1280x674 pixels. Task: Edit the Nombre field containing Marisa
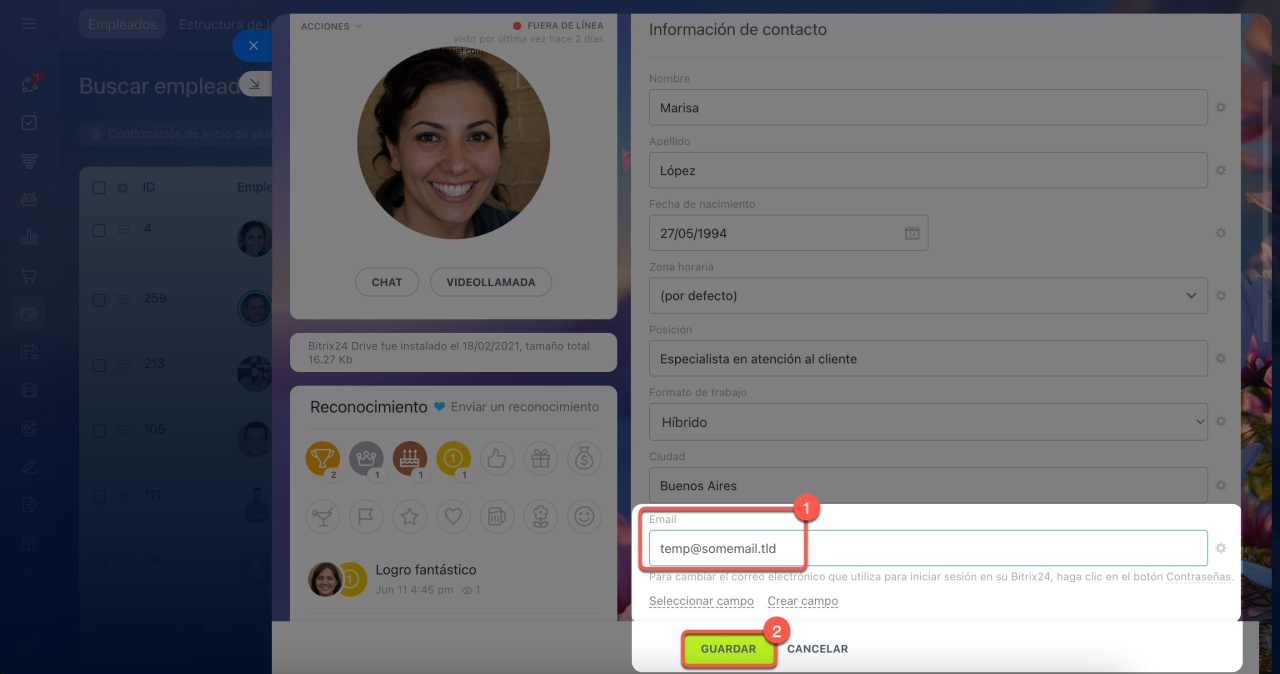928,107
